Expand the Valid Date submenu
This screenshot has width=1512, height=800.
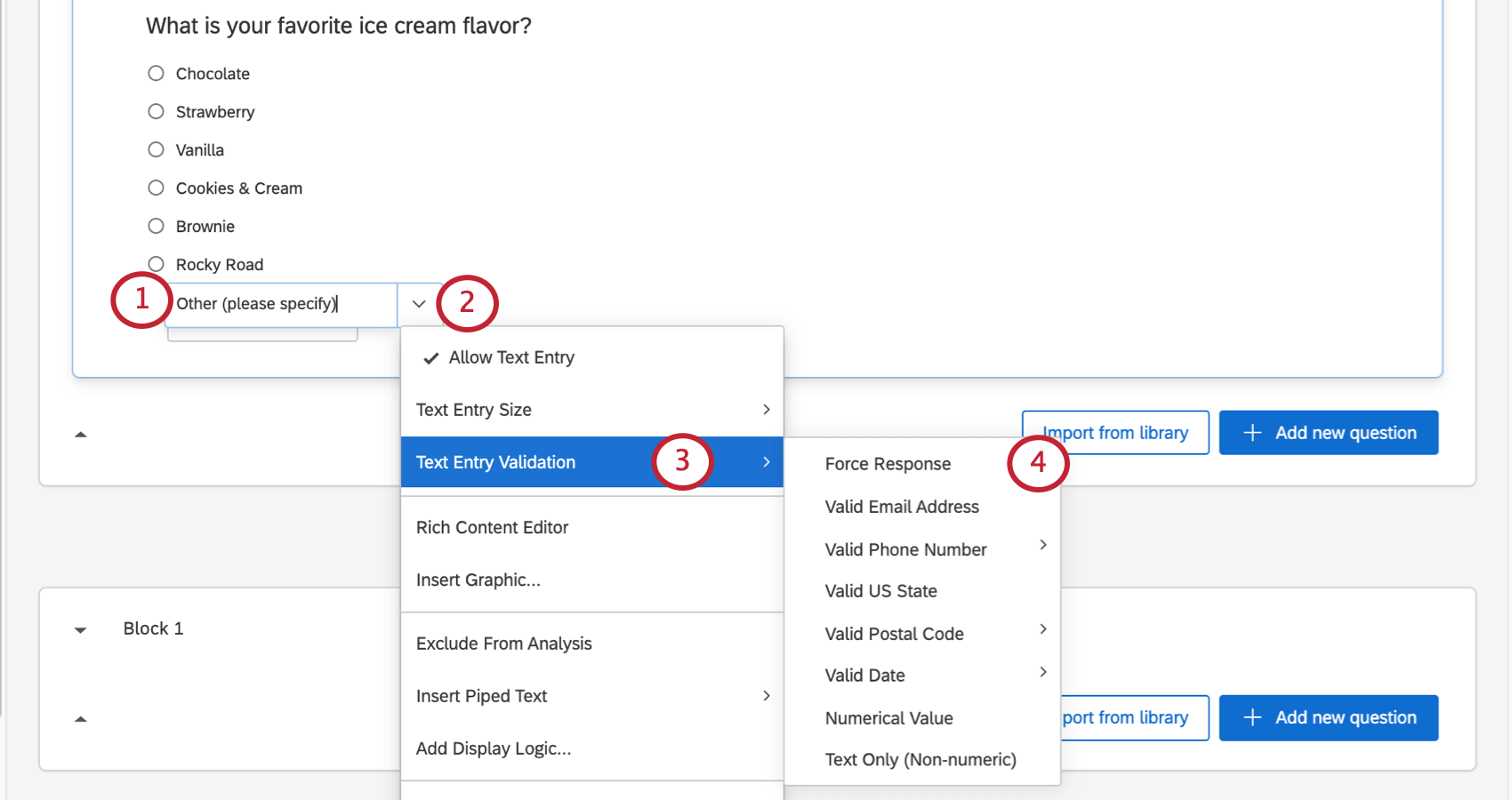coord(865,675)
